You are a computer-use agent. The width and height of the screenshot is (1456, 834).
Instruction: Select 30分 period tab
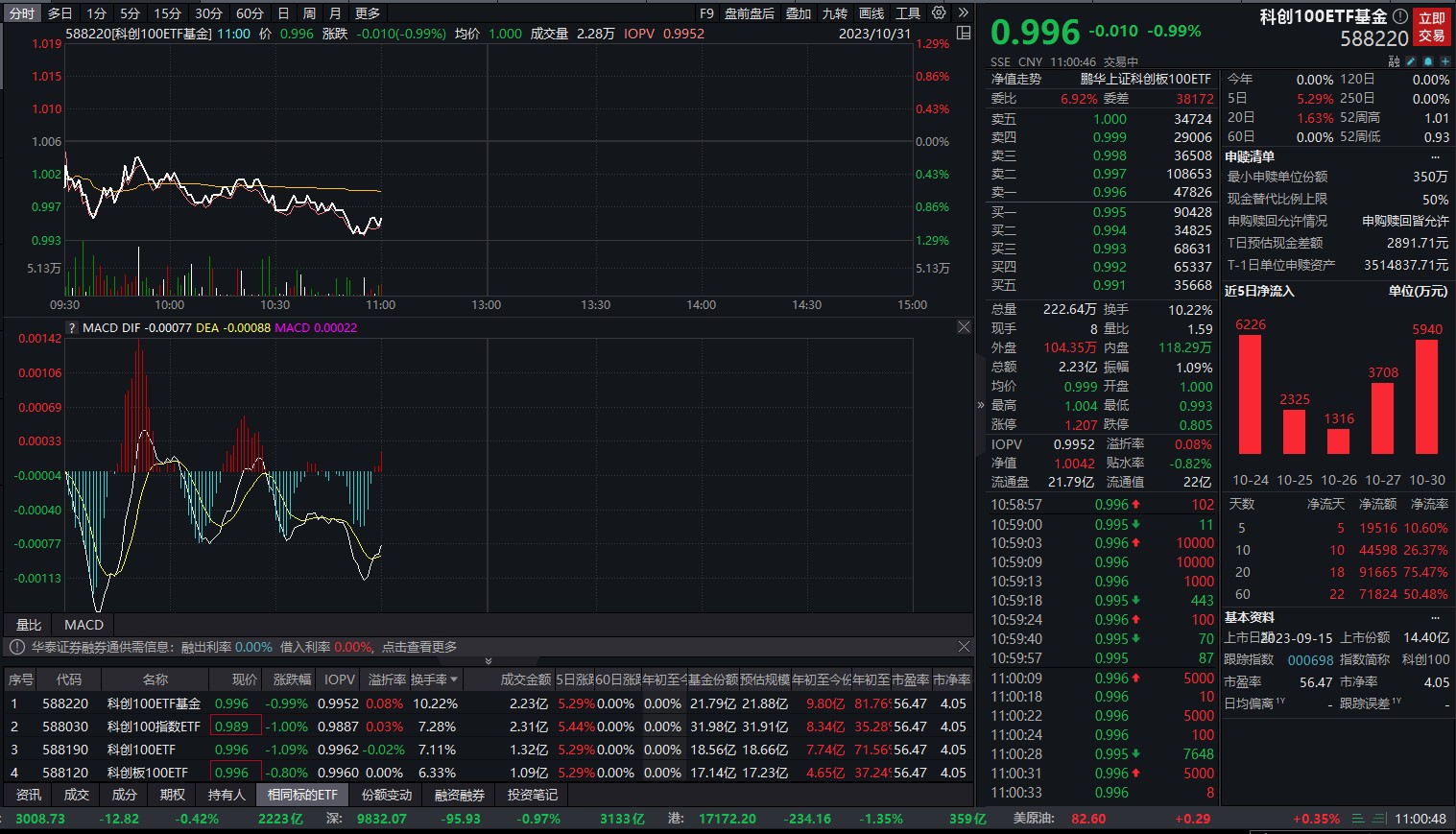208,12
